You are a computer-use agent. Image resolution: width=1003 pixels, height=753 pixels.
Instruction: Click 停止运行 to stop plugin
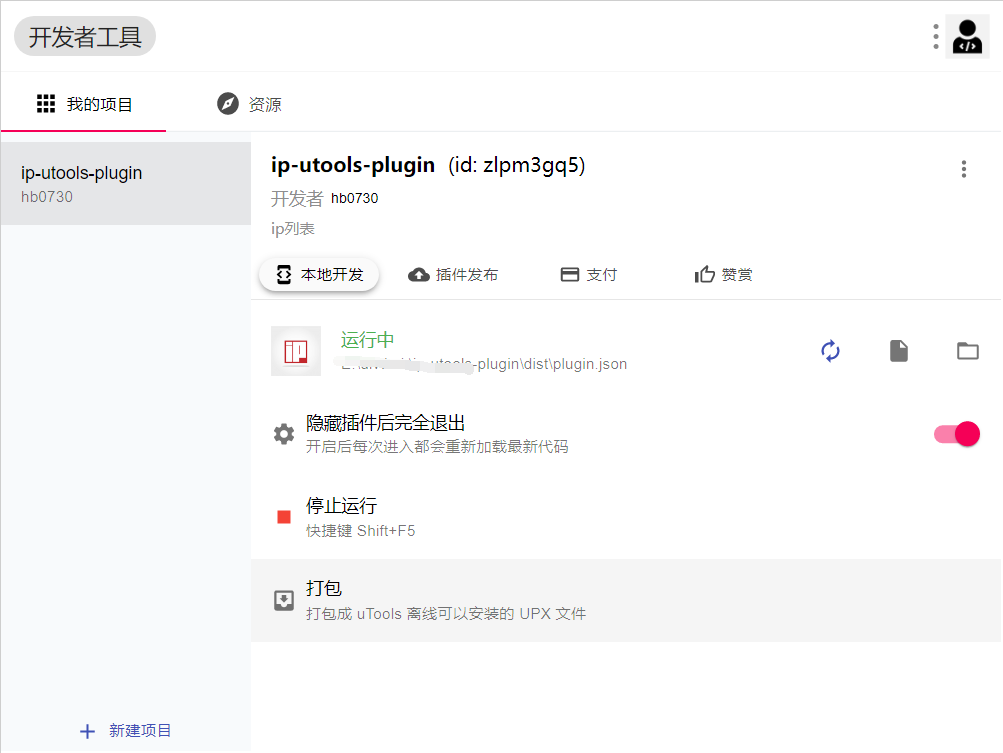click(x=626, y=517)
